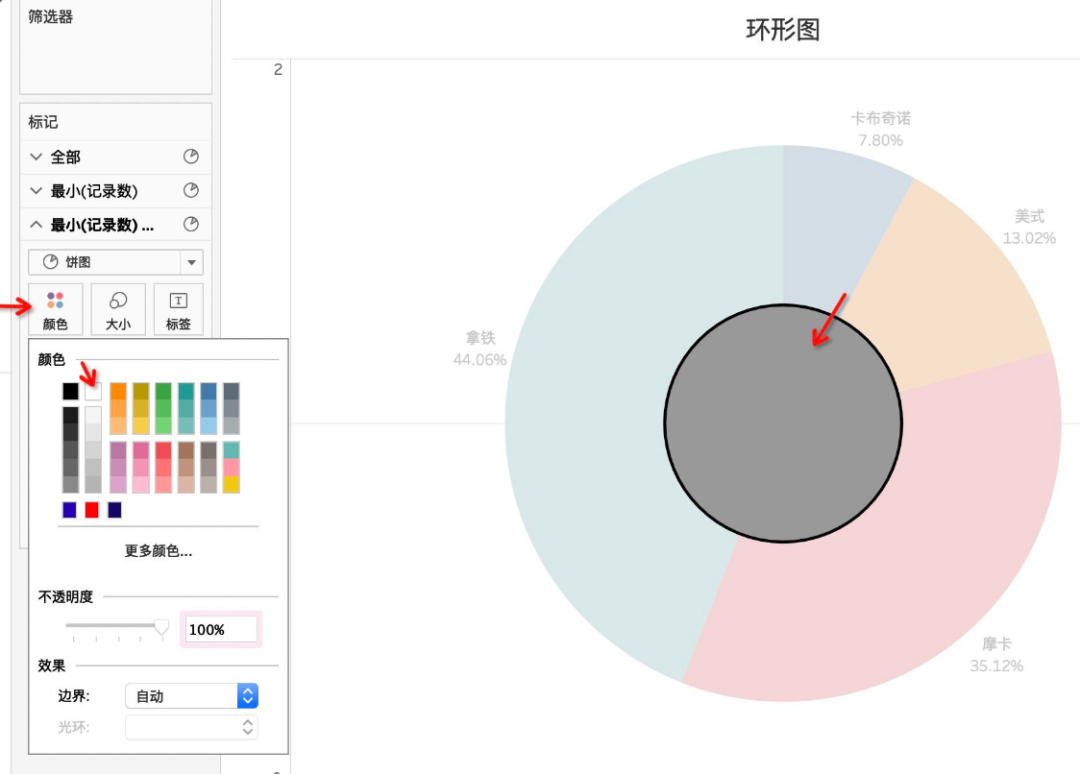Expand the 全部 marks section
Viewport: 1080px width, 774px height.
coord(37,157)
